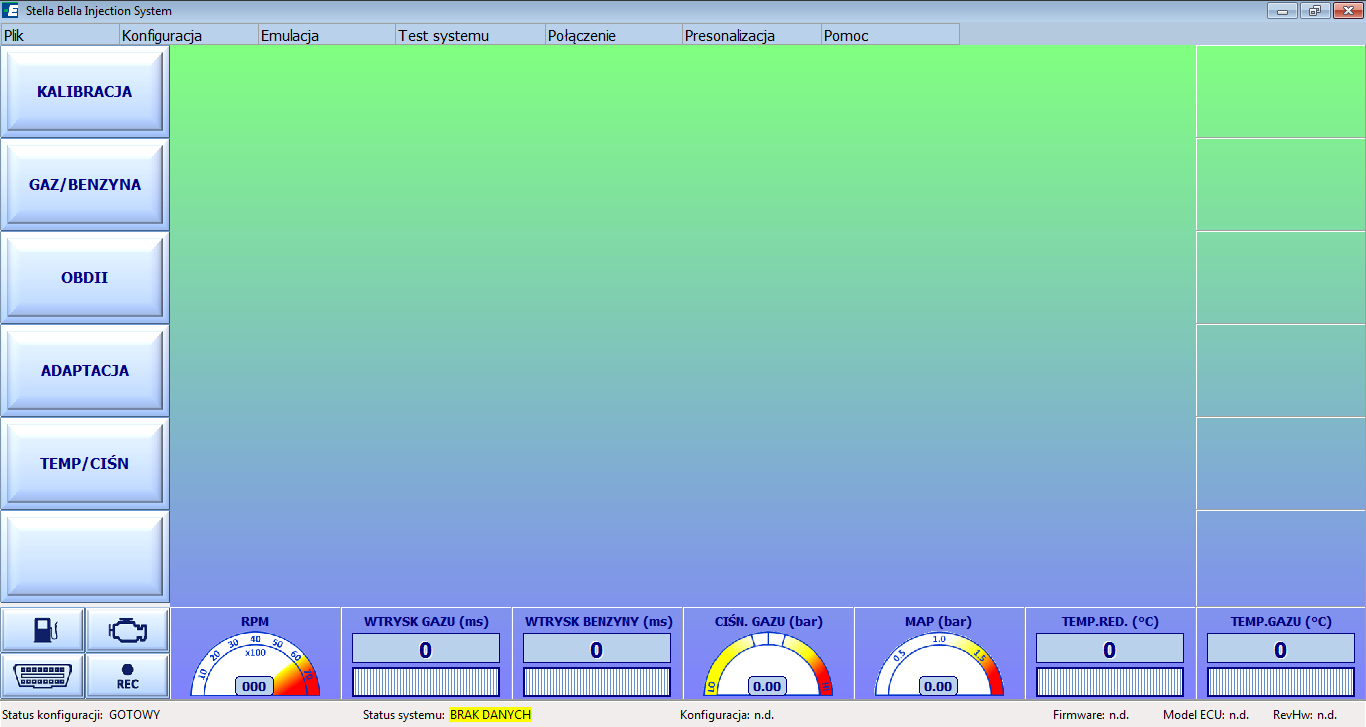Click the MAP bar gauge

pos(939,663)
